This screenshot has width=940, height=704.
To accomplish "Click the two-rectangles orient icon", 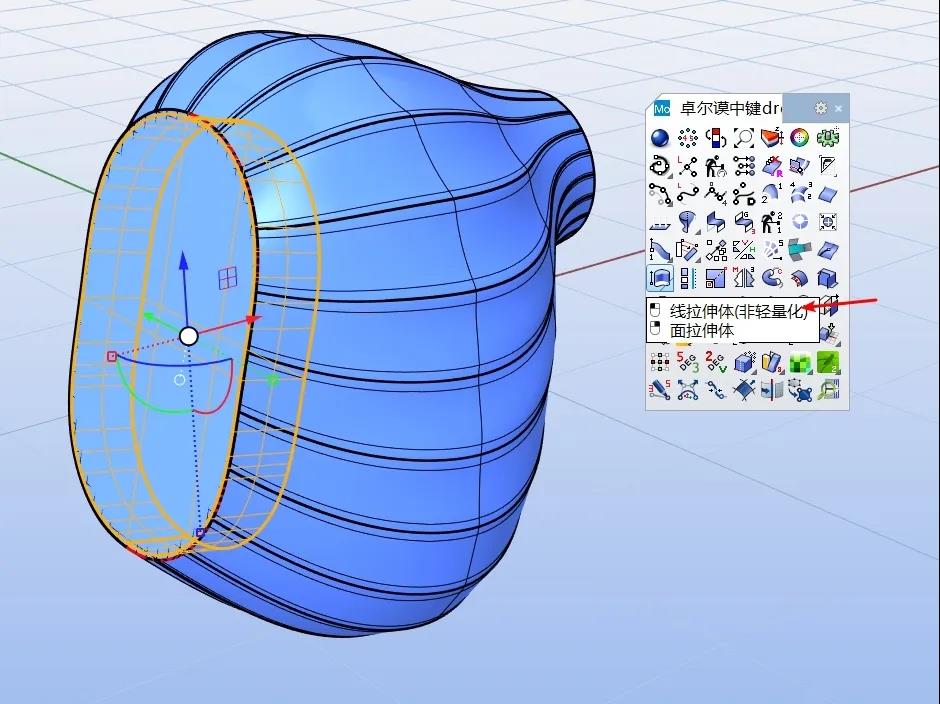I will pos(688,251).
